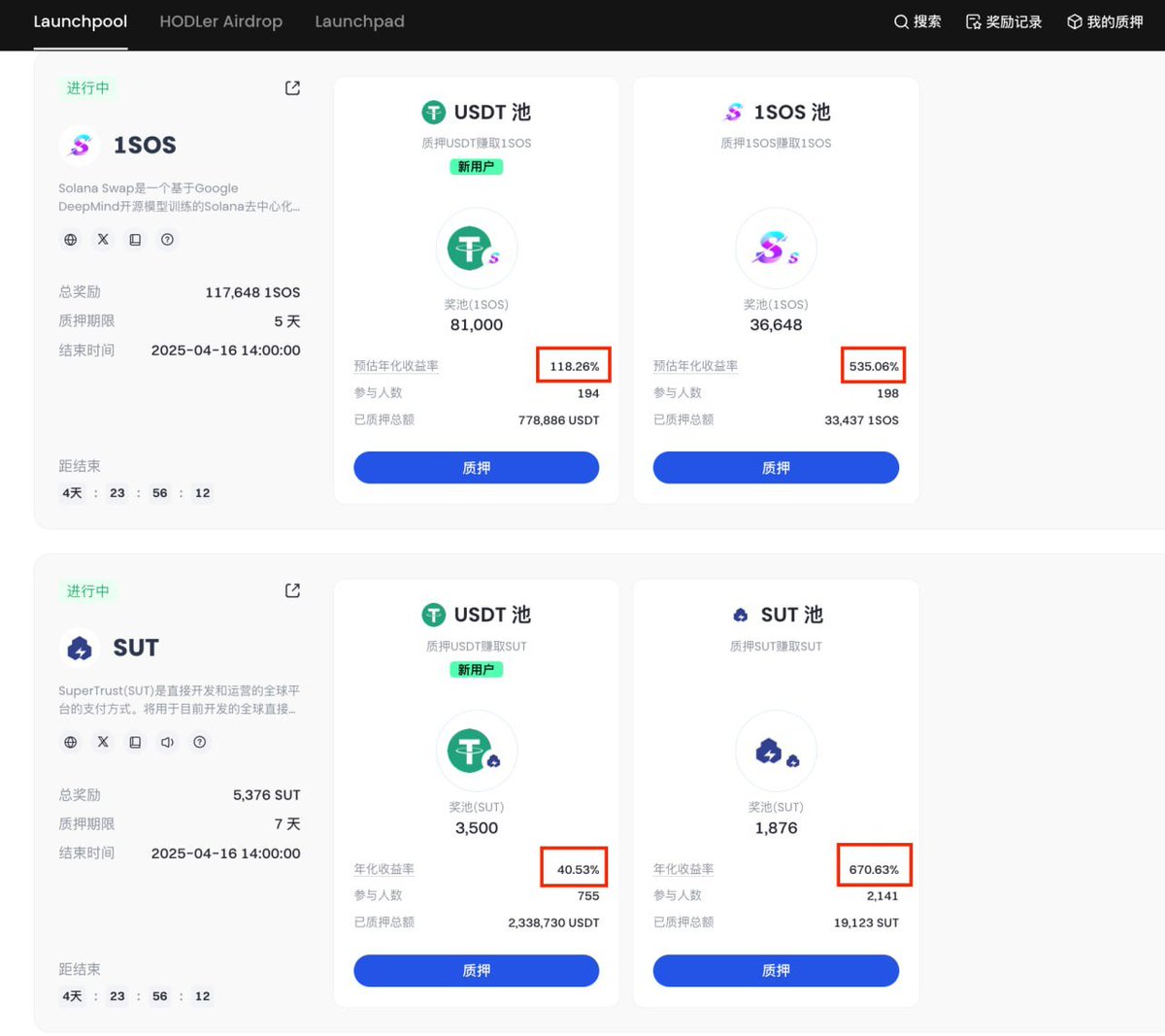Image resolution: width=1165 pixels, height=1036 pixels.
Task: Click the 118.26% yield value
Action: click(x=574, y=366)
